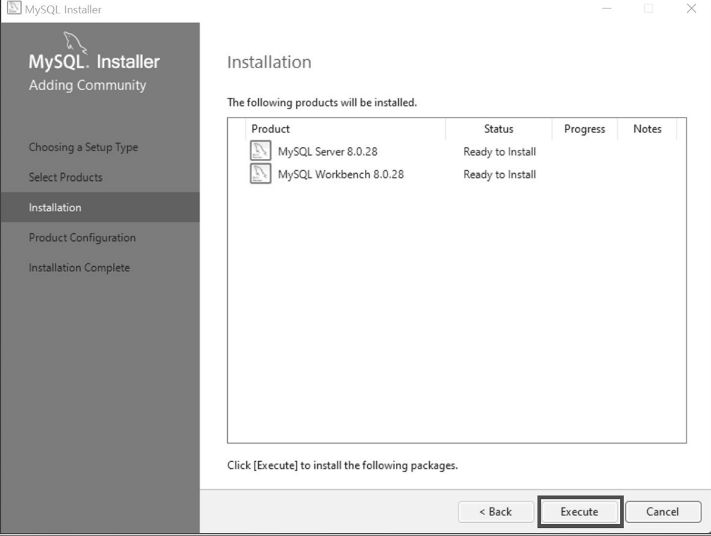Close the MySQL Installer window
Image resolution: width=711 pixels, height=536 pixels.
pos(691,8)
